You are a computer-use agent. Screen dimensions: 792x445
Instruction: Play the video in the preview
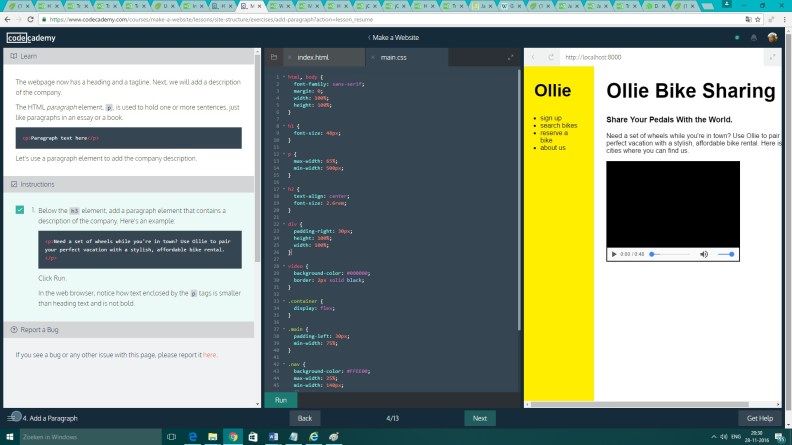[613, 254]
